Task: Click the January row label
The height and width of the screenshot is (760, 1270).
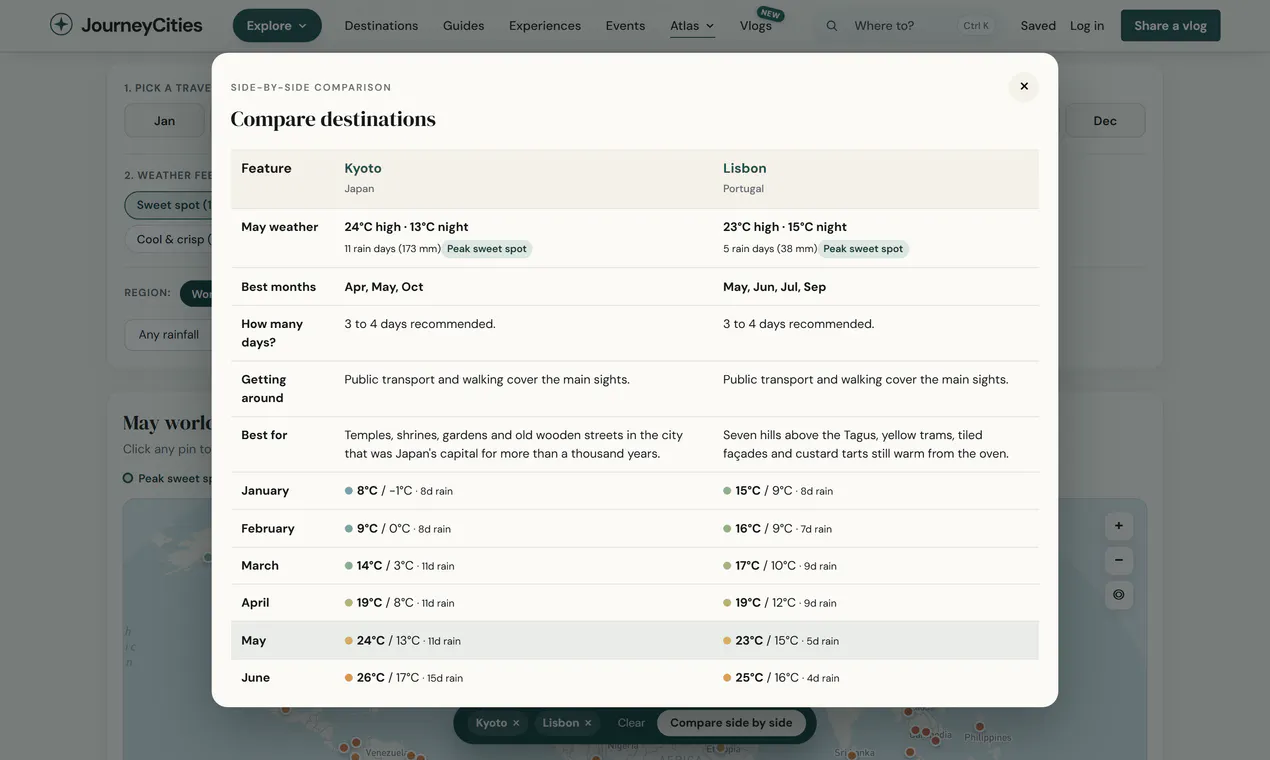Action: 265,491
